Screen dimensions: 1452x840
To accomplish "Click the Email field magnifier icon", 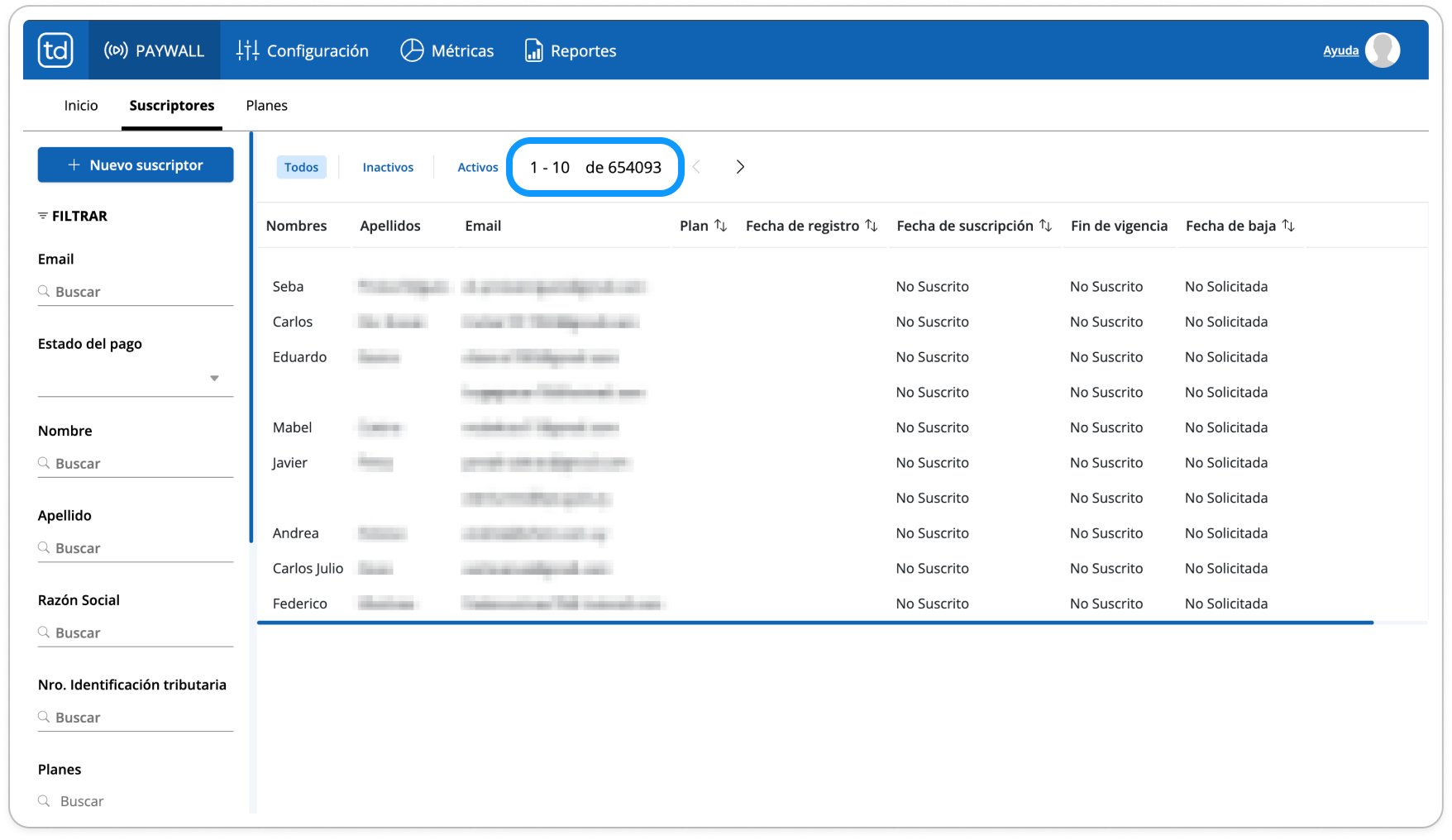I will coord(44,291).
